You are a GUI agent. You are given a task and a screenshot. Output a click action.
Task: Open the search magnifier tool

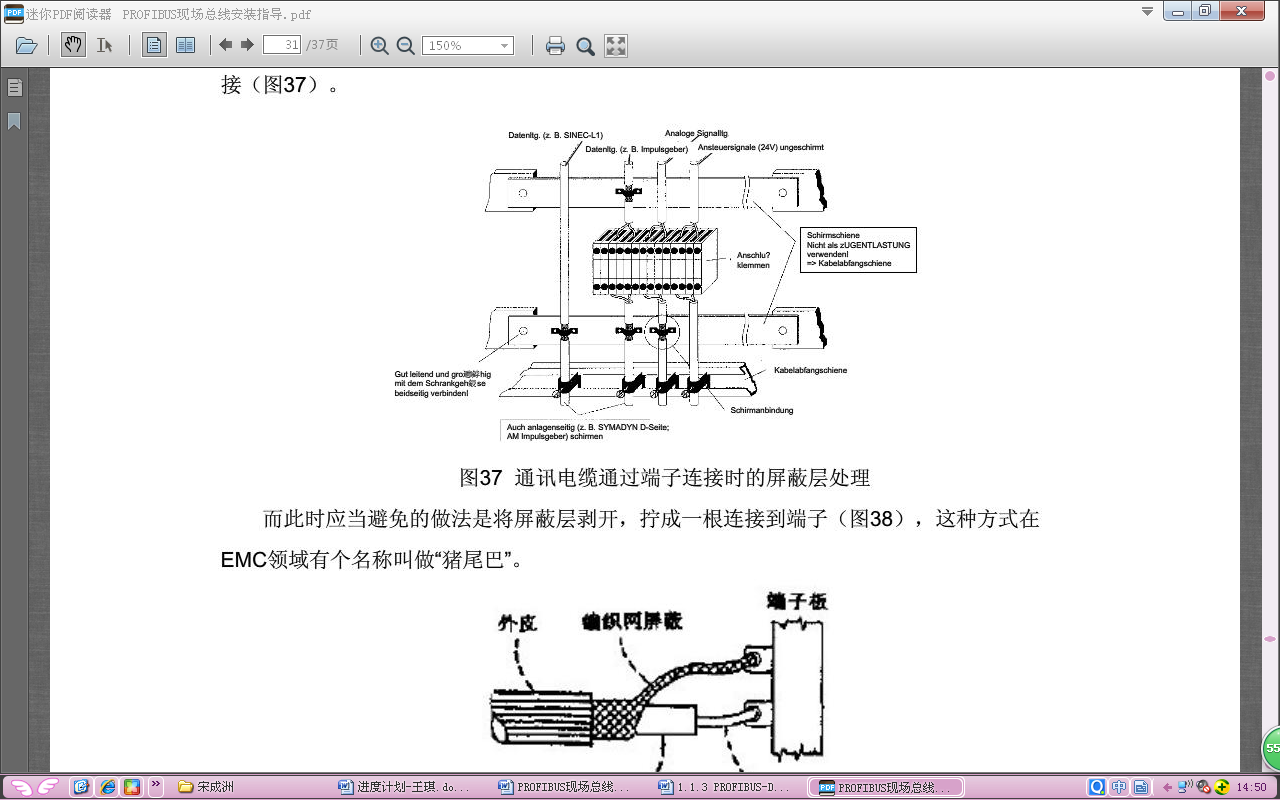585,45
